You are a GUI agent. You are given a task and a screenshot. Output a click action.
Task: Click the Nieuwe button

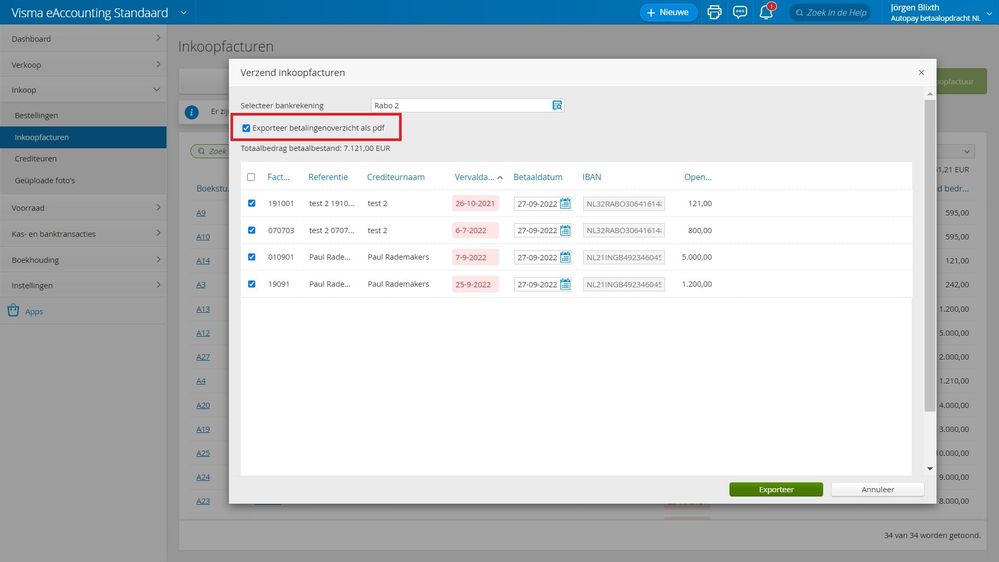(668, 12)
